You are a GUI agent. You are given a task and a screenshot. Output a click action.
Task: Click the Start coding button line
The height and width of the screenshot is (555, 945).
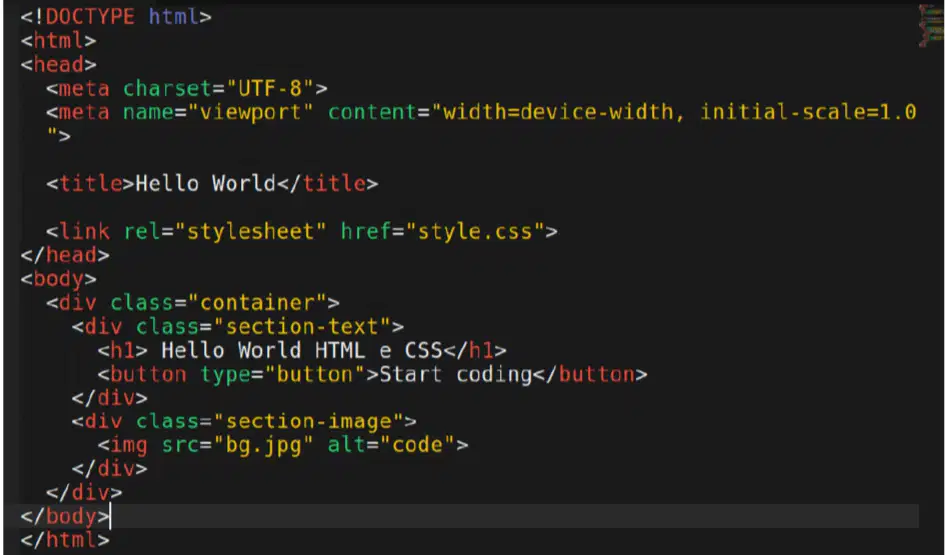point(372,374)
